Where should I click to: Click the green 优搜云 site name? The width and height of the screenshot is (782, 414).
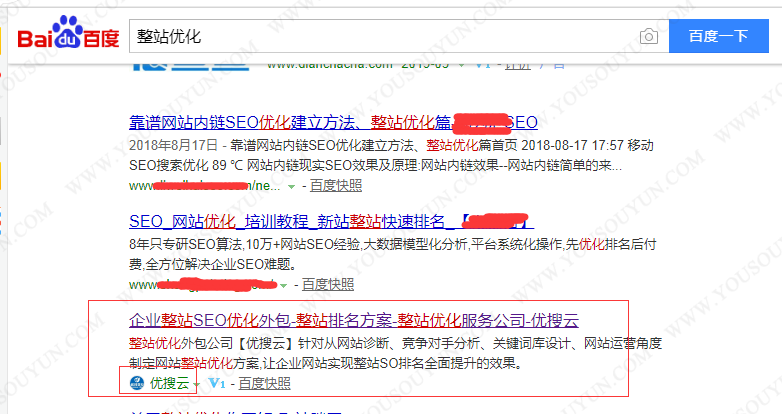coord(170,383)
